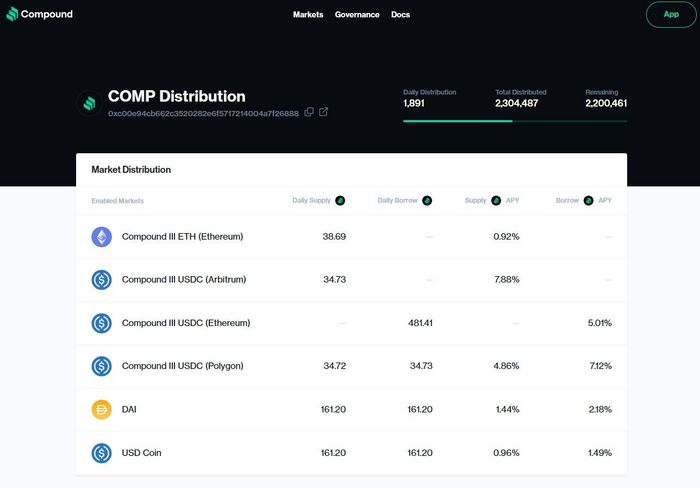Click supply APY 0.96% for USD Coin

click(506, 453)
